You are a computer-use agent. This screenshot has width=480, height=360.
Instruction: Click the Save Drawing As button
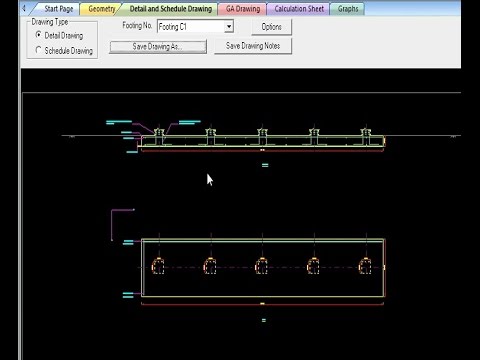158,46
